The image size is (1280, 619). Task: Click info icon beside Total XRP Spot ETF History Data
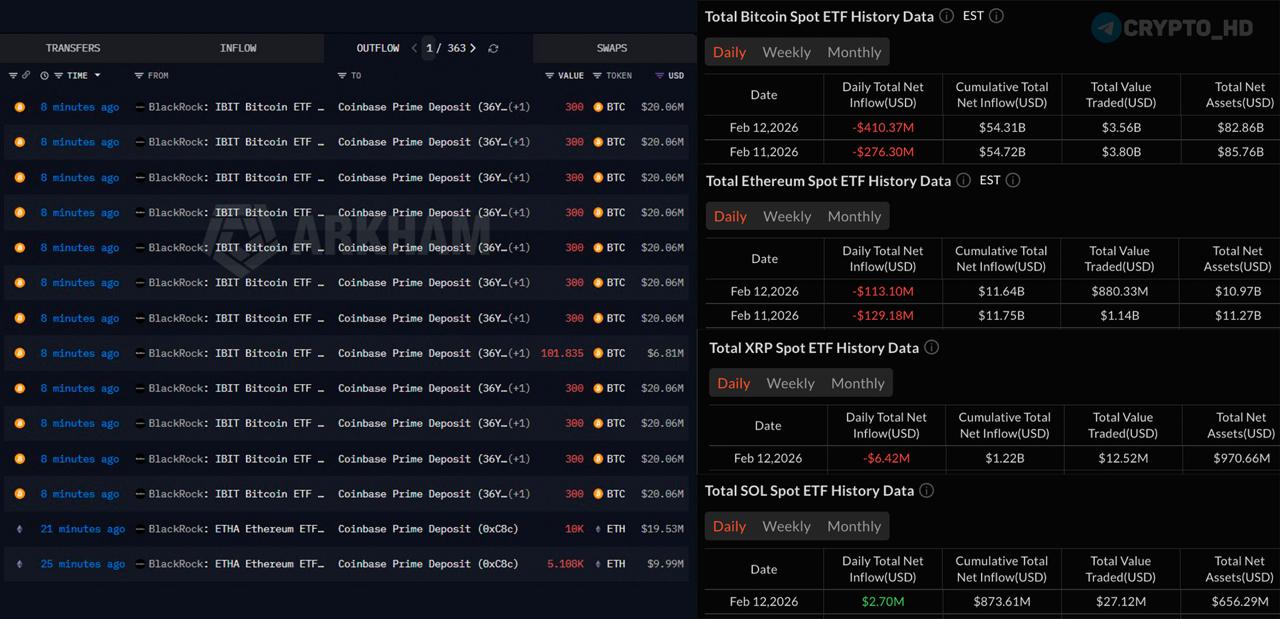pos(931,348)
